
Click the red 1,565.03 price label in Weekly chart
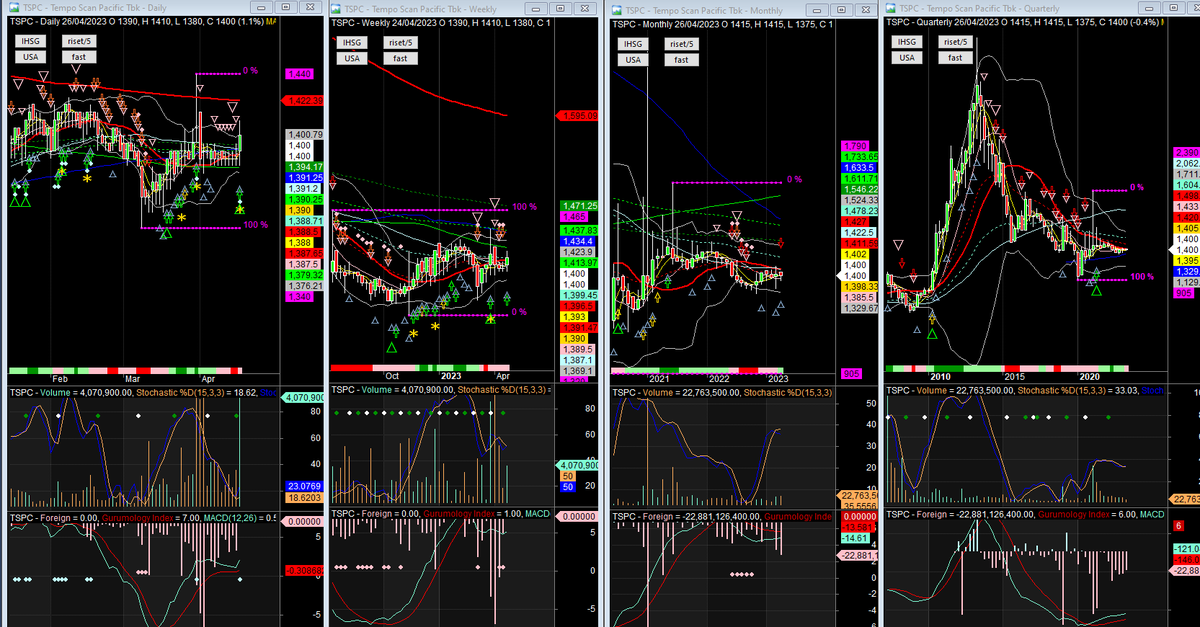tap(578, 116)
